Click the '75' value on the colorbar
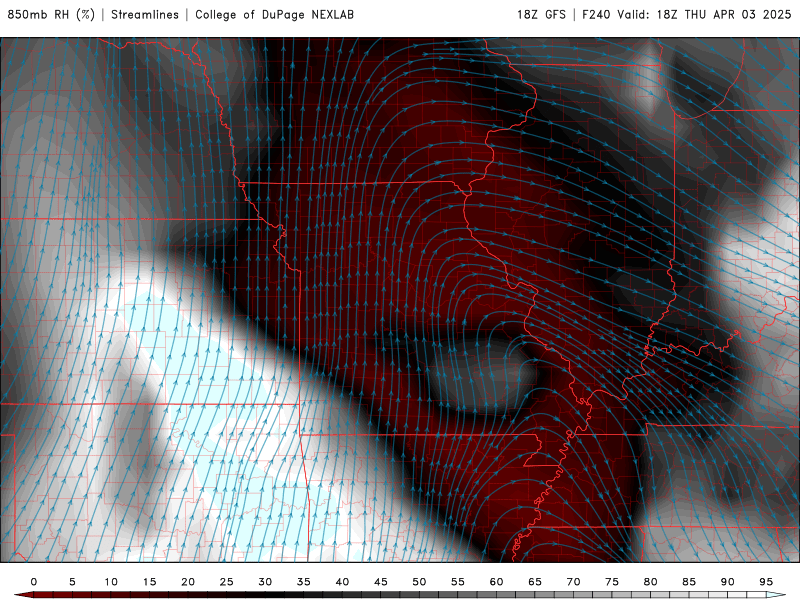Image resolution: width=800 pixels, height=600 pixels. [612, 582]
